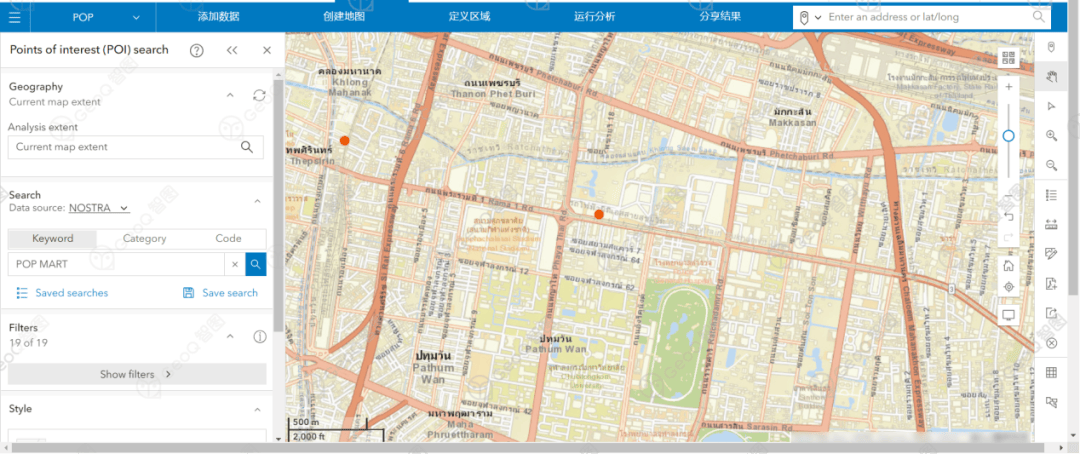
Task: Refresh the Geography extent
Action: pyautogui.click(x=259, y=95)
